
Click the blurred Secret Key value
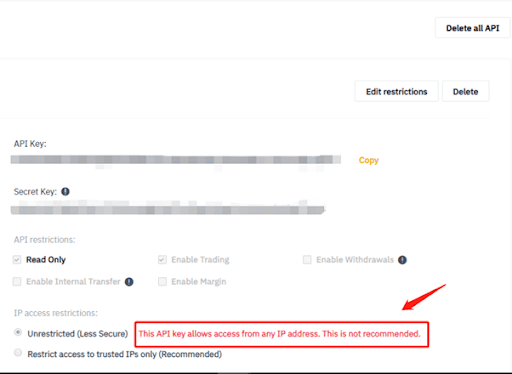168,210
